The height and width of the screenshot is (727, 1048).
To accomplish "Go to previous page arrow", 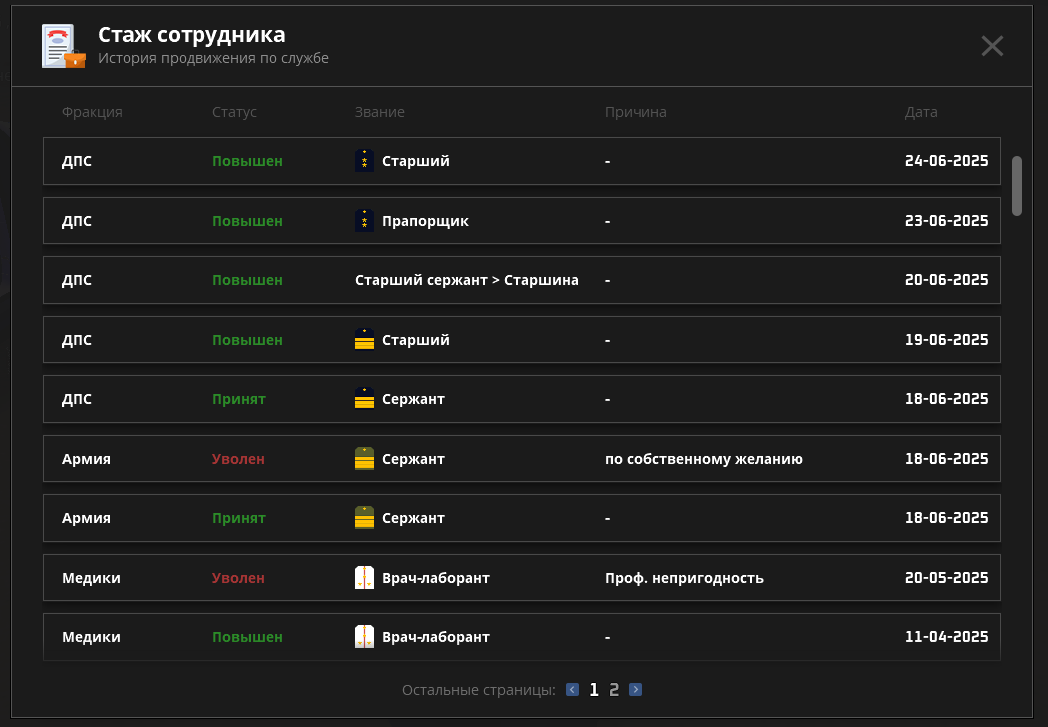I will [x=572, y=689].
